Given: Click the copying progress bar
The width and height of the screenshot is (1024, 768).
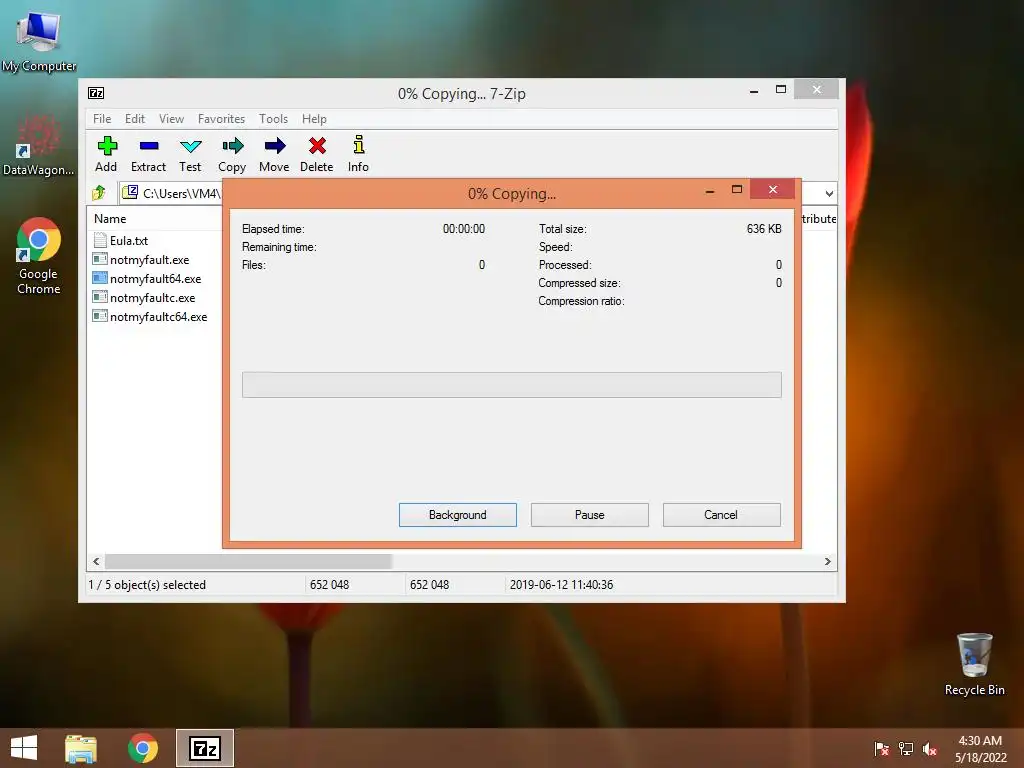Looking at the screenshot, I should (511, 385).
